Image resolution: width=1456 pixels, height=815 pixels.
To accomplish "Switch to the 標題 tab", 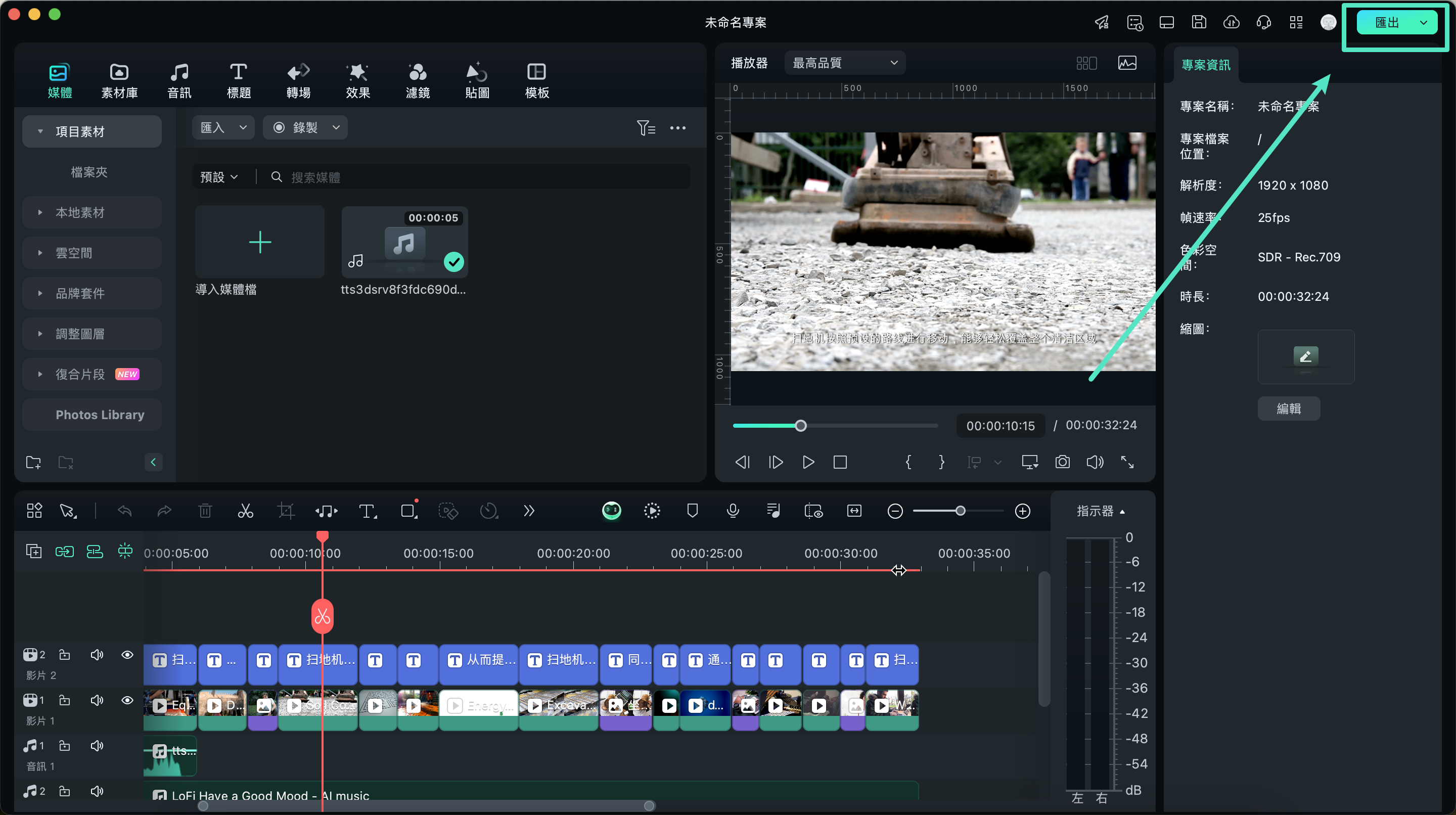I will pos(239,81).
